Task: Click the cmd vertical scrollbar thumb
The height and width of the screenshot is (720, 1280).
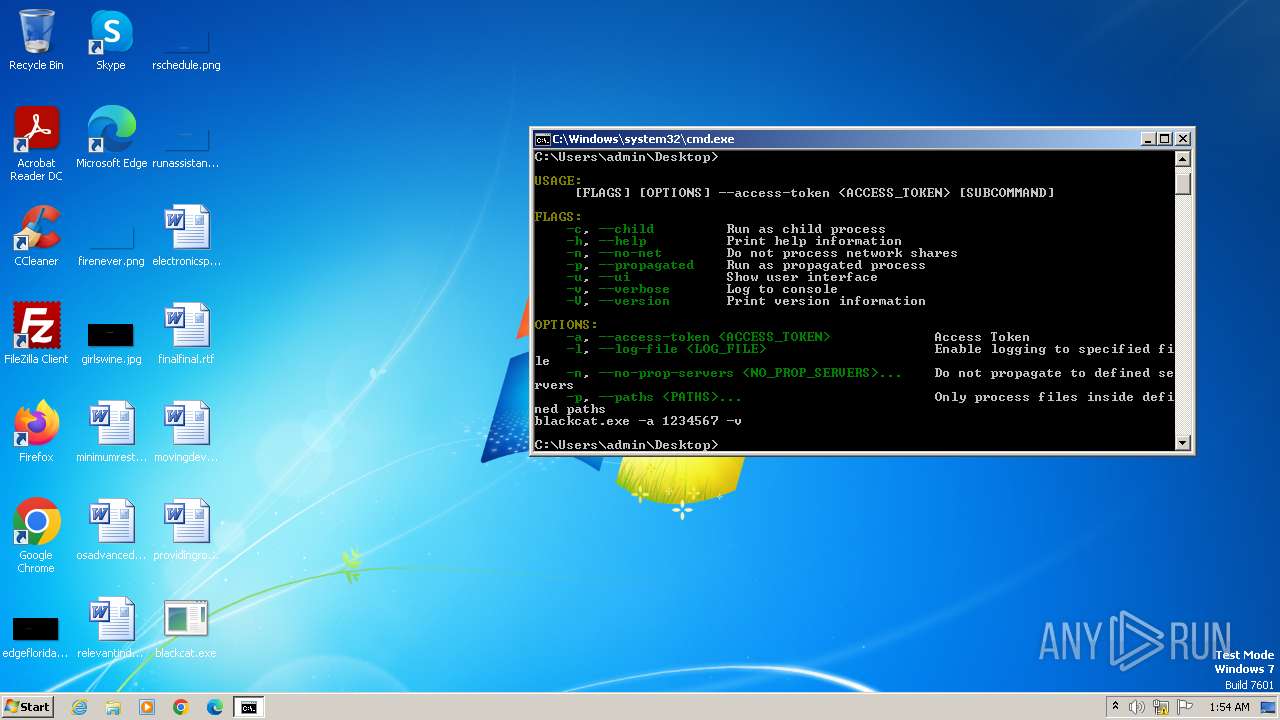Action: pos(1183,182)
